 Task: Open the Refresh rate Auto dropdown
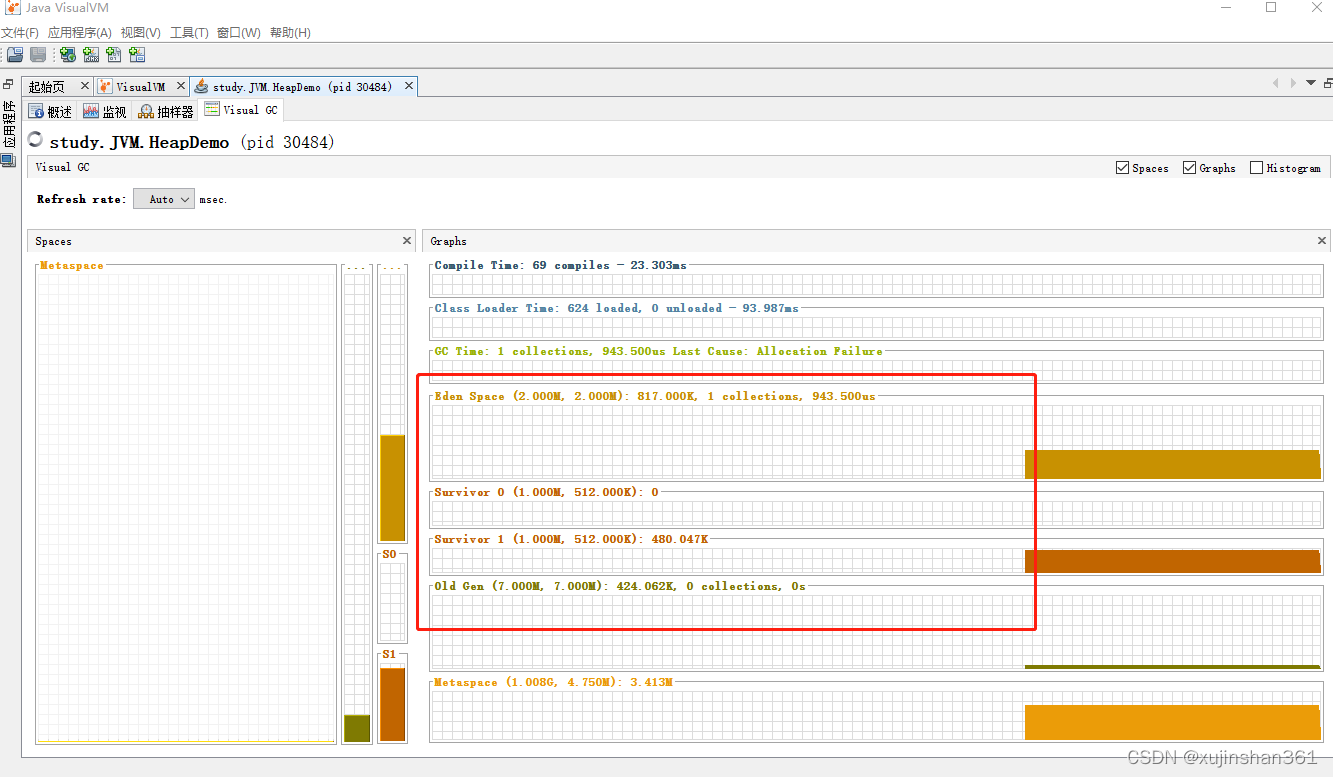[164, 199]
